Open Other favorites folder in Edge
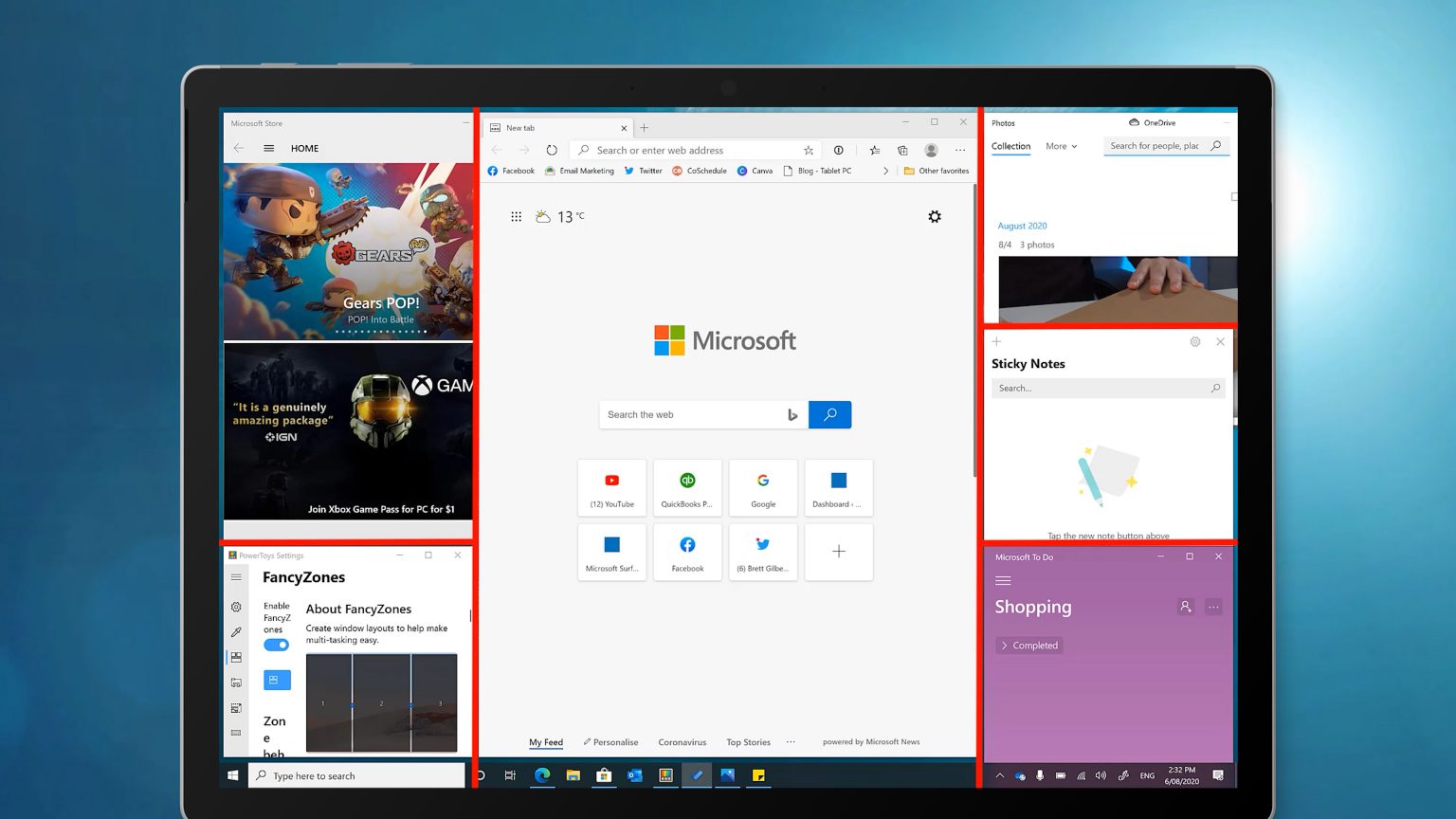 pos(937,171)
